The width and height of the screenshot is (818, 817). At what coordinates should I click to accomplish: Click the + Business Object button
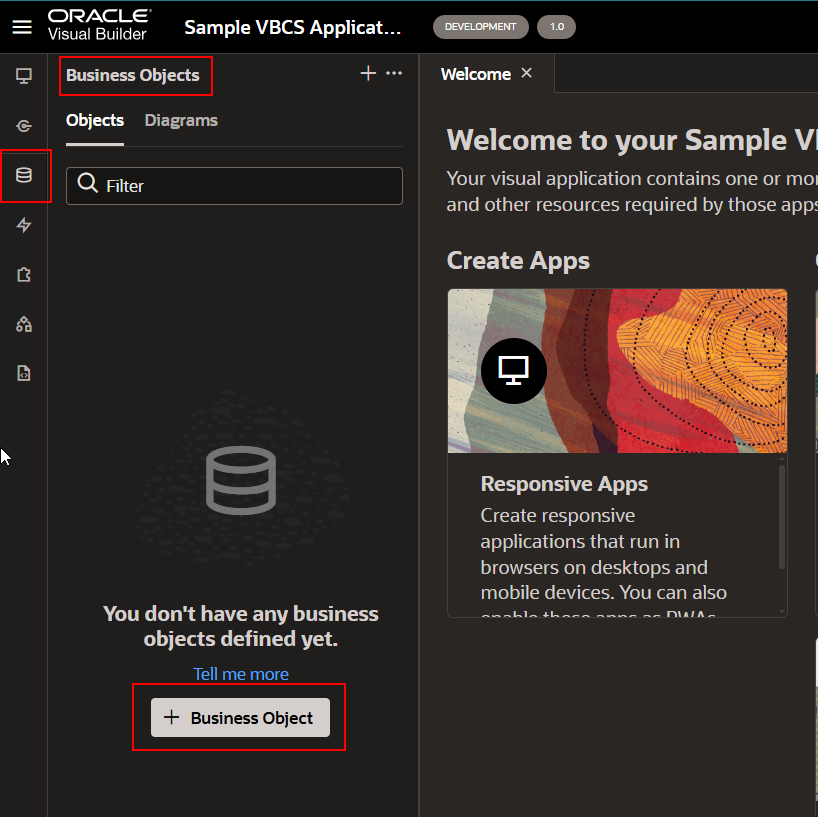pyautogui.click(x=240, y=717)
